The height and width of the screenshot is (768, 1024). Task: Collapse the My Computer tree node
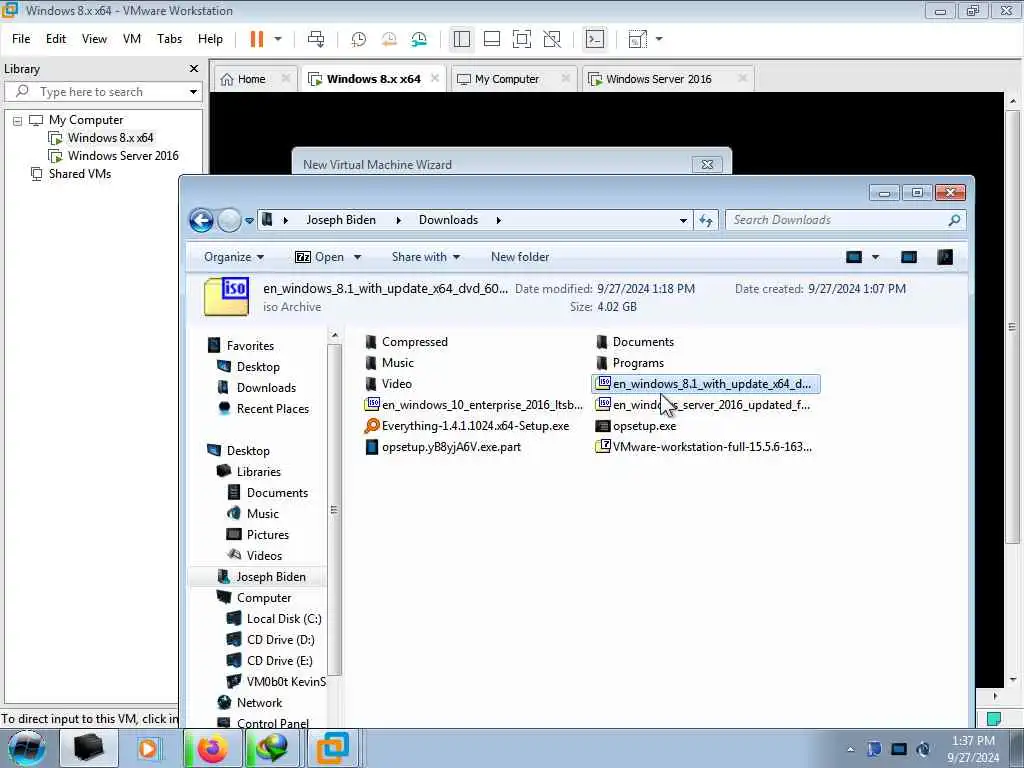pos(18,121)
